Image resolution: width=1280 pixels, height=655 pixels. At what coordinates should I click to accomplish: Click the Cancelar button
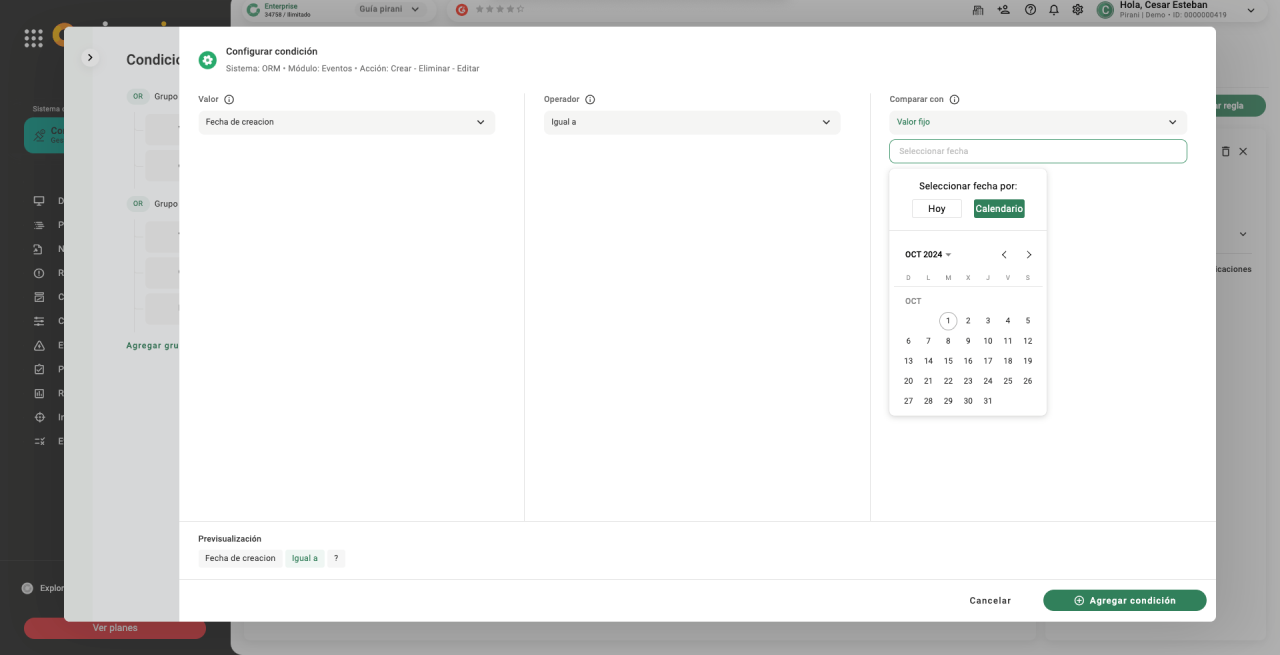pyautogui.click(x=989, y=601)
